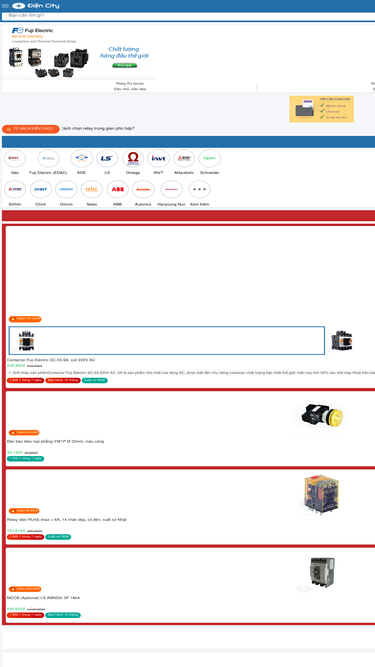
Task: Click the discount badge above the contactor
Action: point(25,319)
